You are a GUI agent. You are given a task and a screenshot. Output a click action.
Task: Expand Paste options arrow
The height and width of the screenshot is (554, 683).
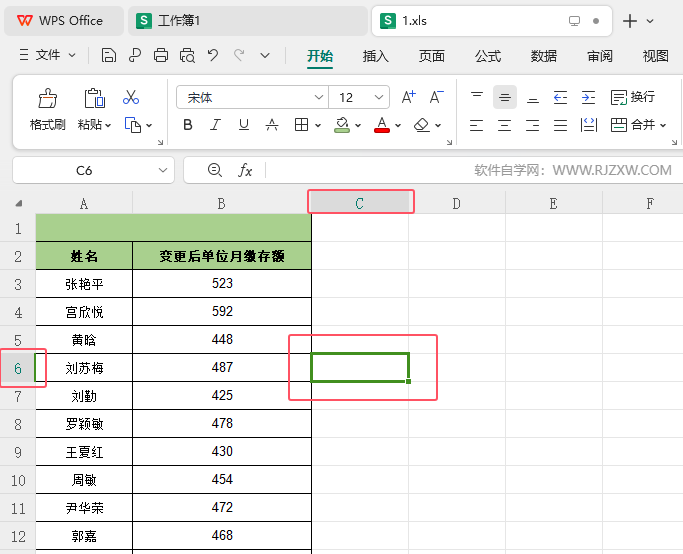(x=108, y=126)
